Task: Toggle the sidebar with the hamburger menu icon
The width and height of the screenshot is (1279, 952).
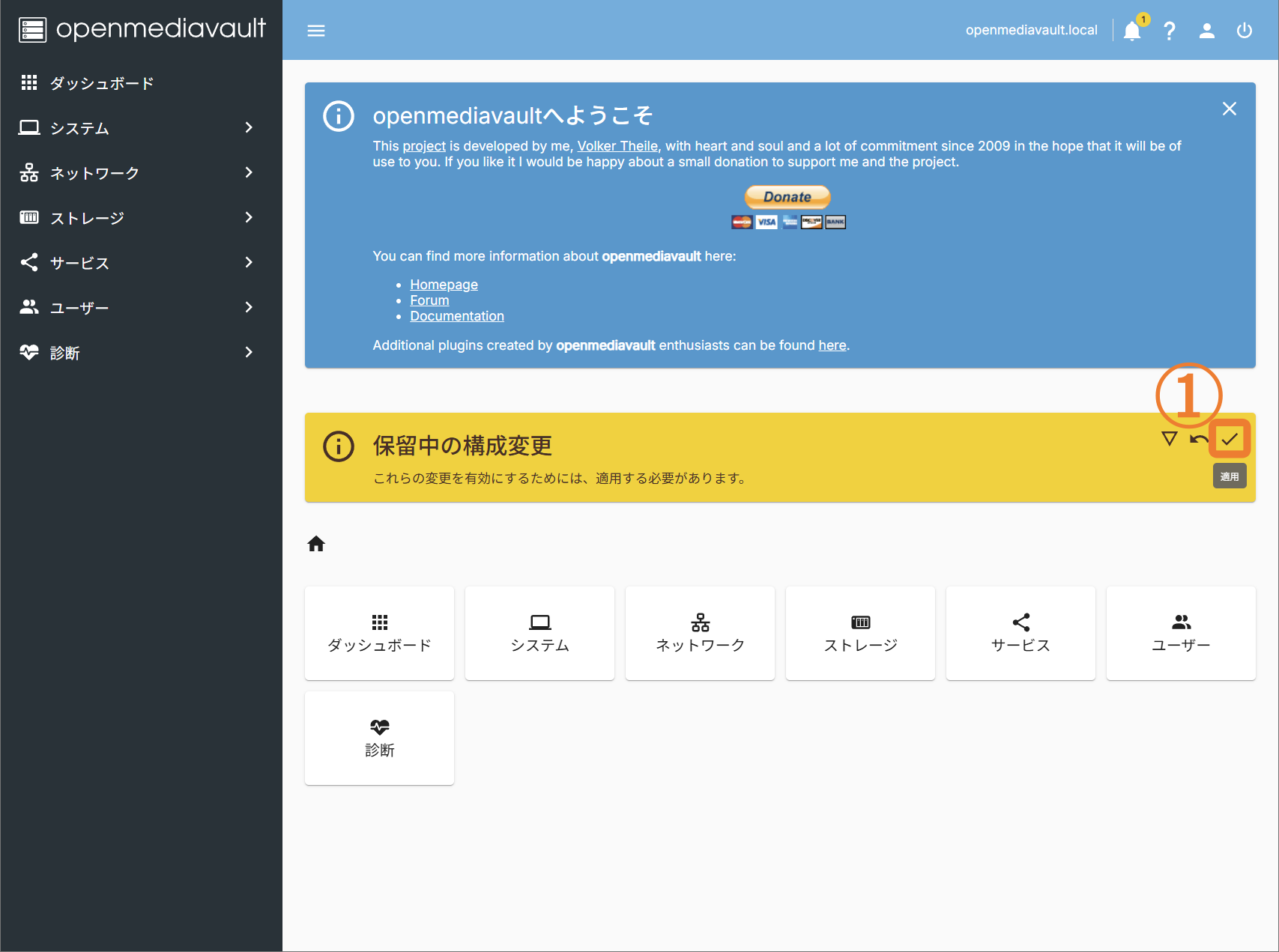Action: coord(316,31)
